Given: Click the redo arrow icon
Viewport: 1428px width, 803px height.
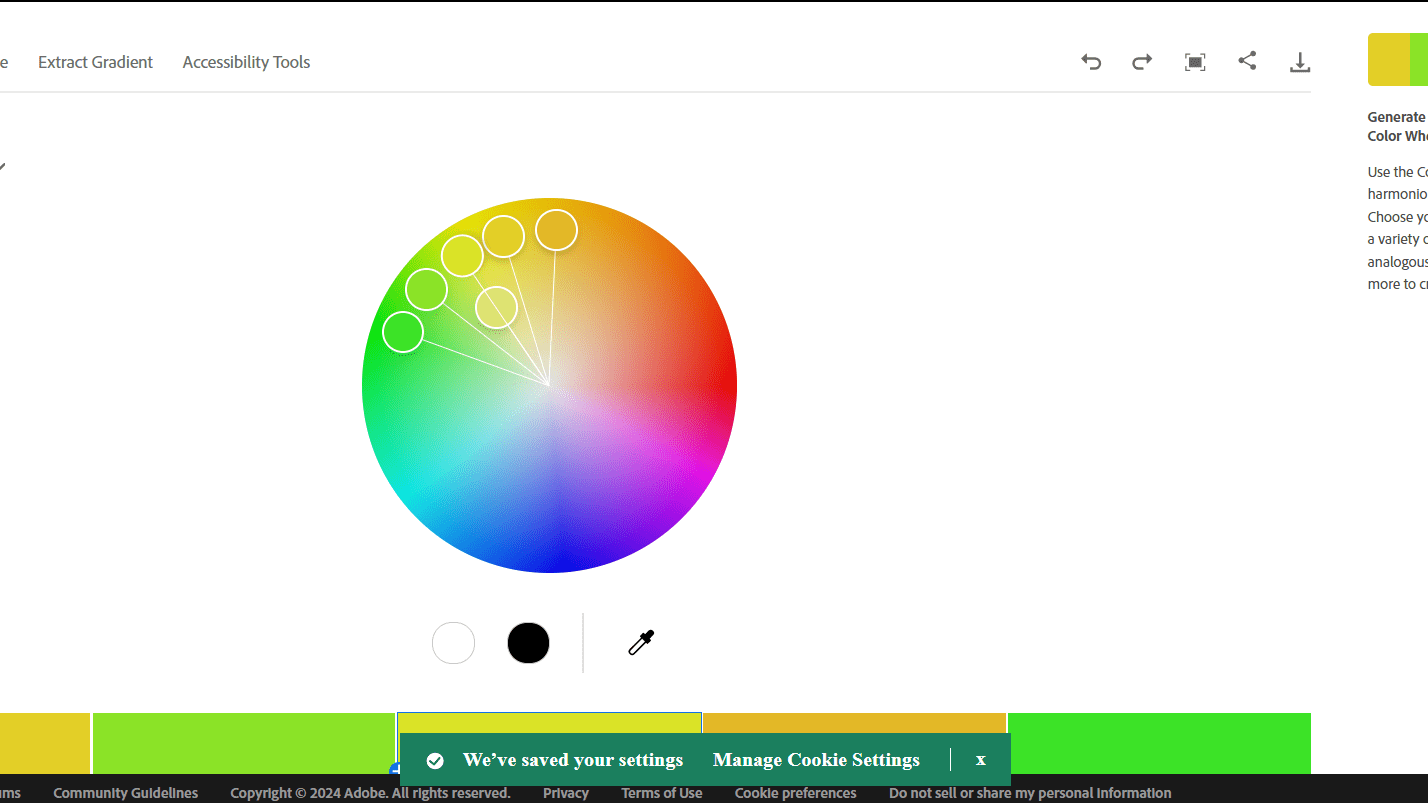Looking at the screenshot, I should [1142, 62].
